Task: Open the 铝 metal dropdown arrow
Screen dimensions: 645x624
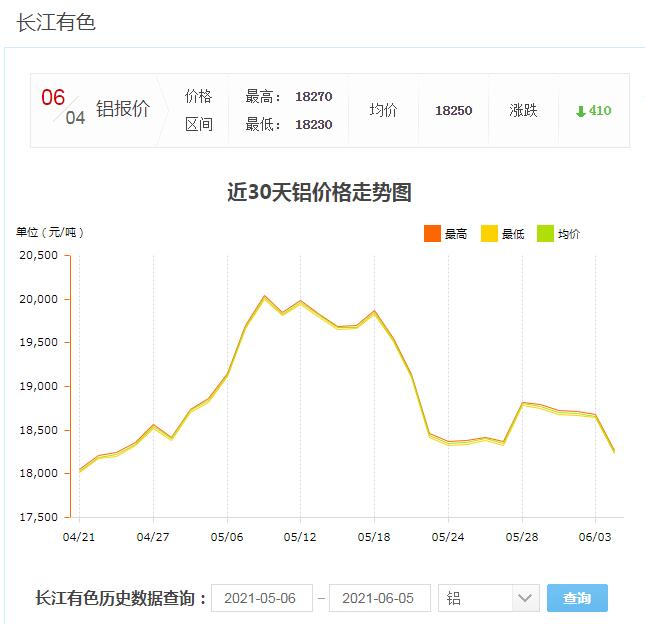Action: [x=525, y=598]
